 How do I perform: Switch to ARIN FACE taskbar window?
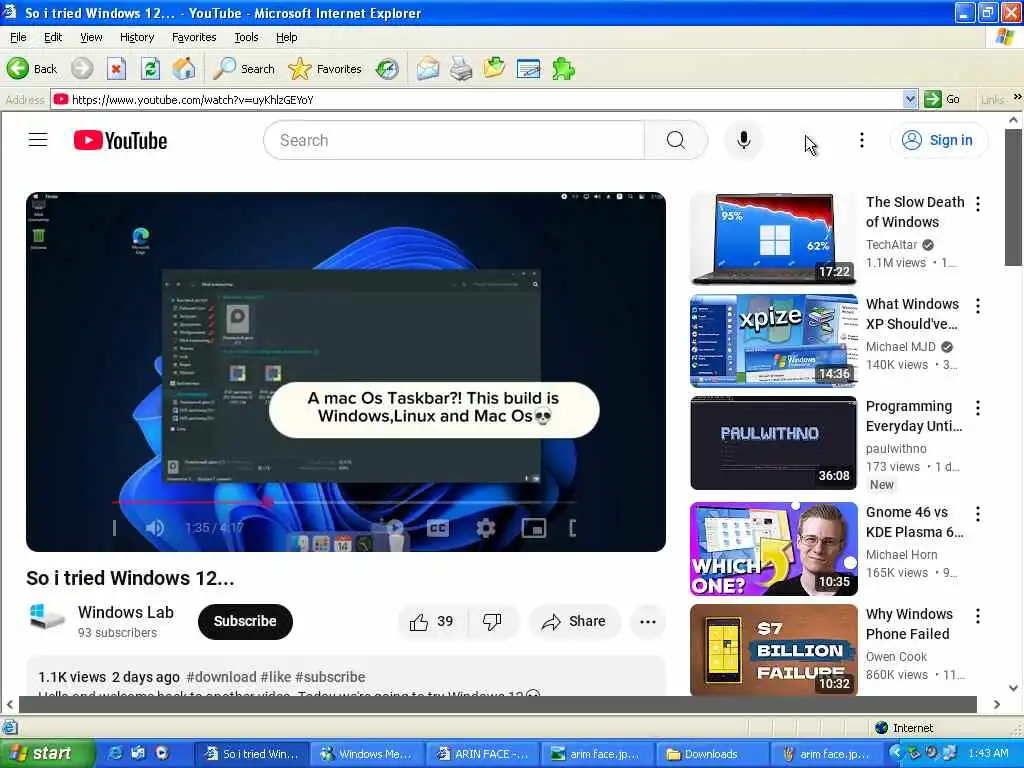click(484, 754)
